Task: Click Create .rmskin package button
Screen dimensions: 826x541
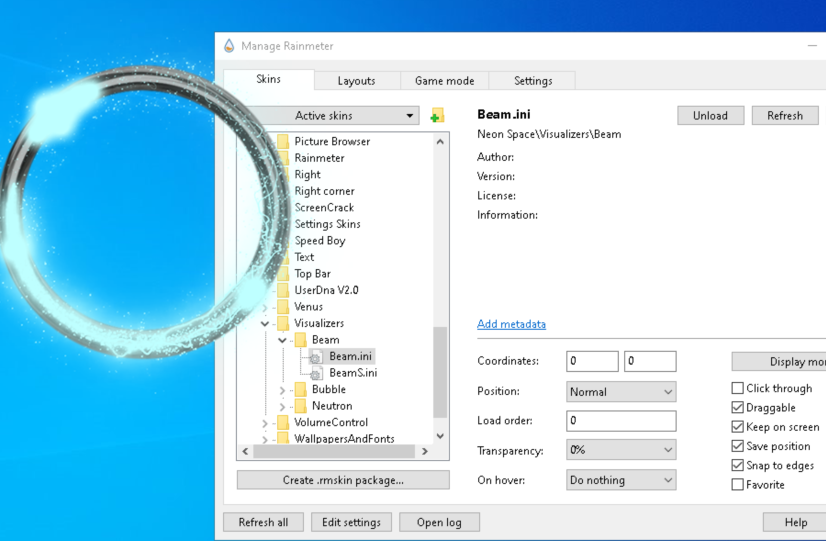Action: 343,480
